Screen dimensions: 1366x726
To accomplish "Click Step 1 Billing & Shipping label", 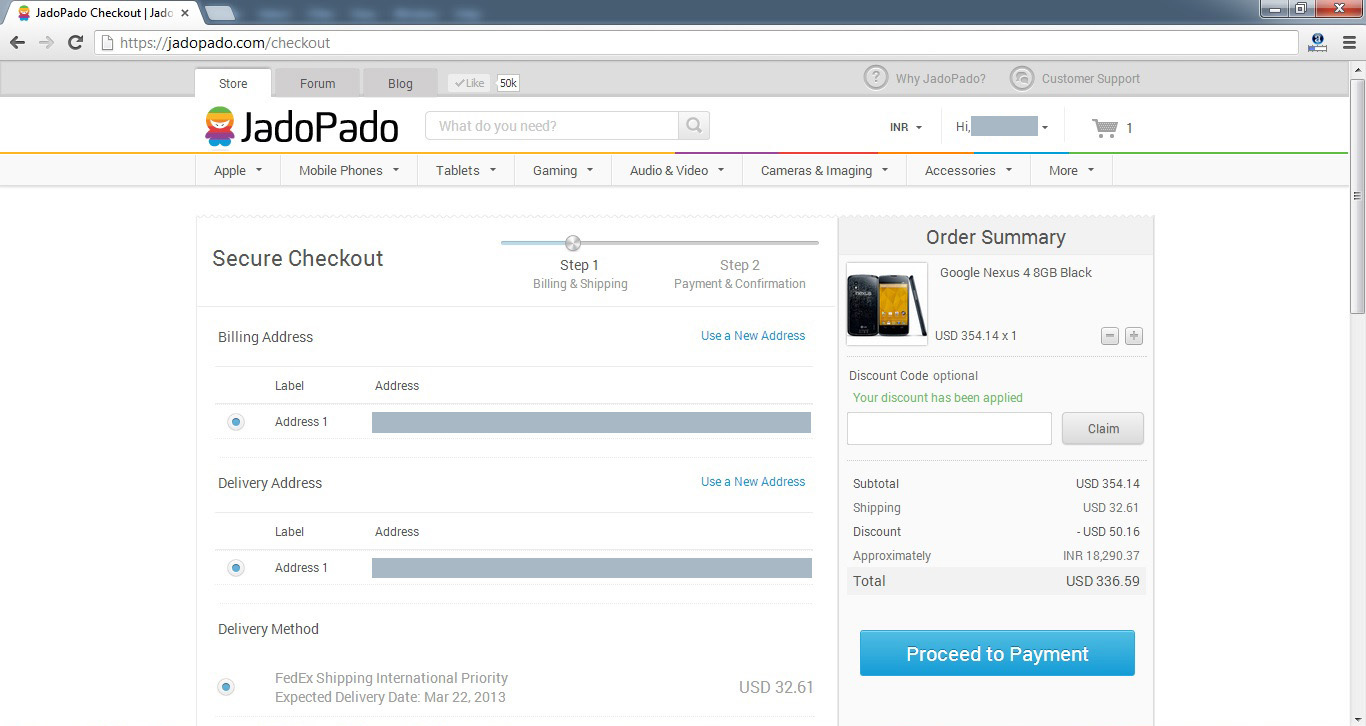I will pyautogui.click(x=580, y=274).
